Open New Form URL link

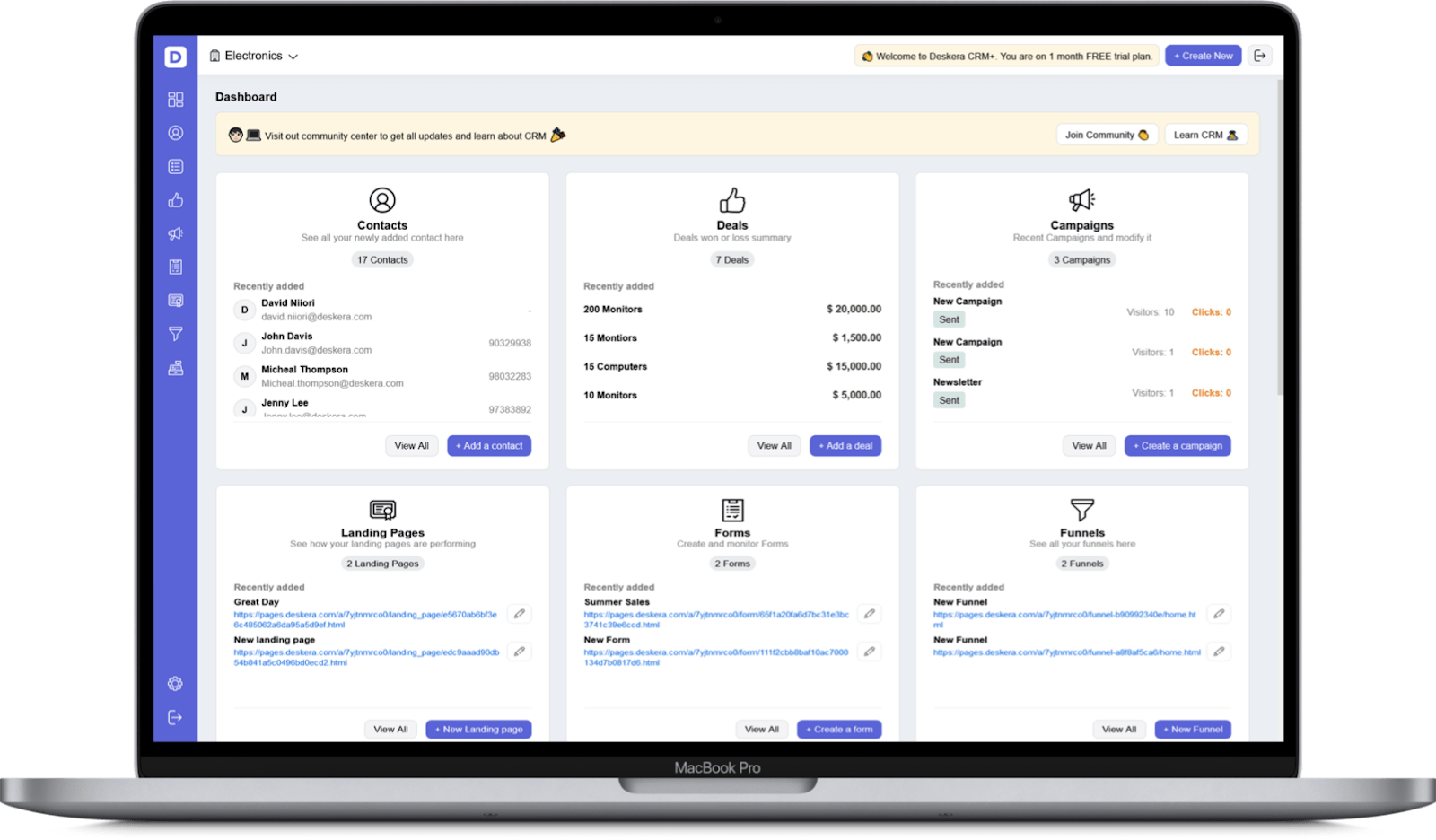tap(716, 658)
